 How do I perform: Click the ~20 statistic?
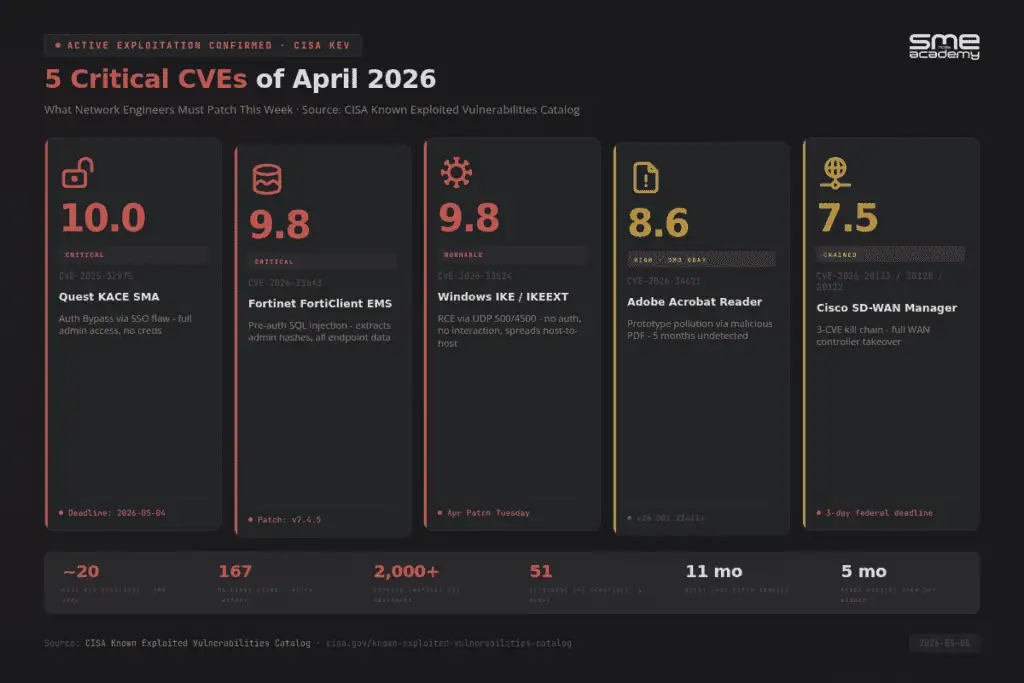[81, 571]
